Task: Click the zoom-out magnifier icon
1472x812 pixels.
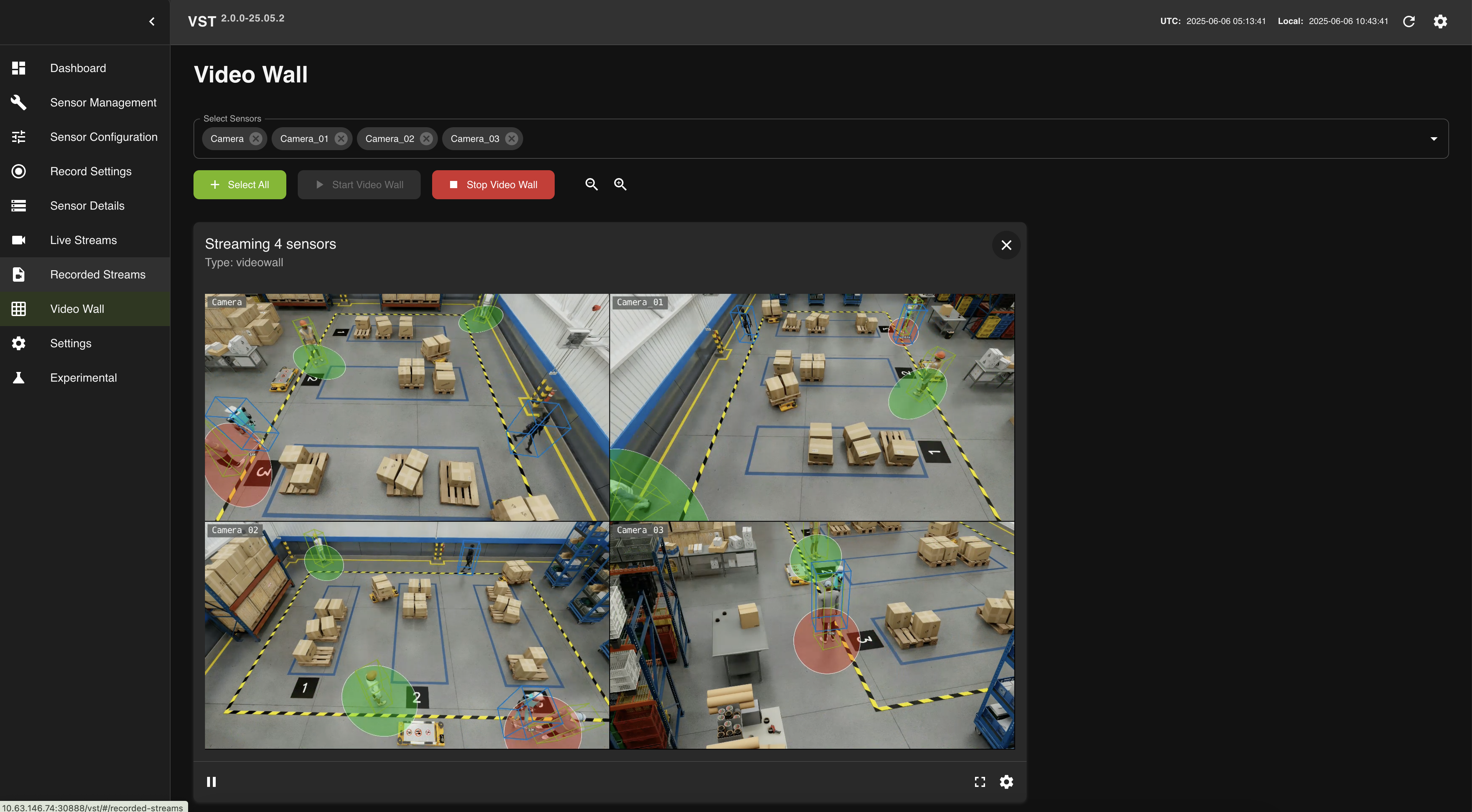Action: [592, 184]
